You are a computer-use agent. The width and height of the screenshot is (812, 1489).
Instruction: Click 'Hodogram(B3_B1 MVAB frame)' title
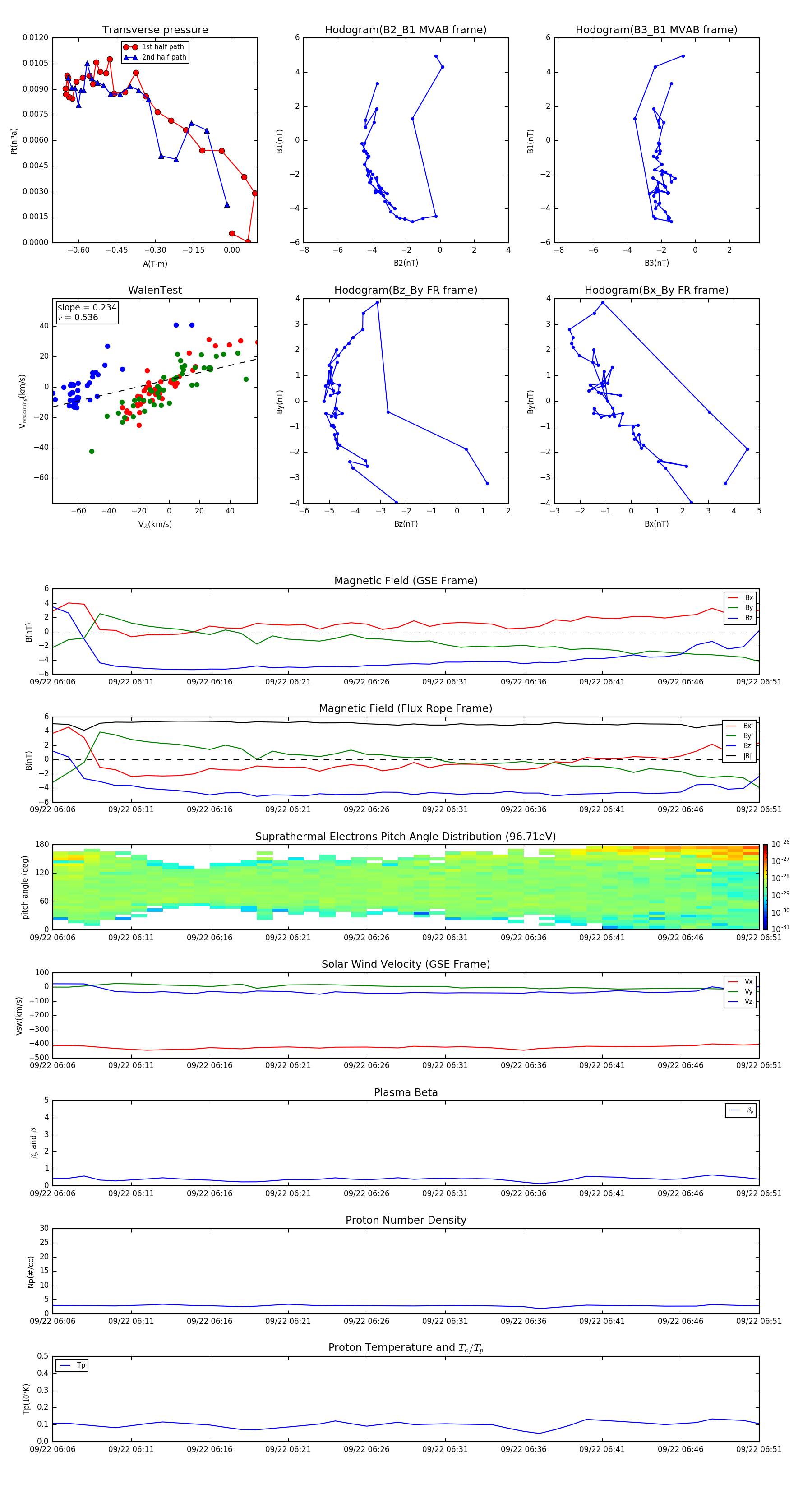656,29
